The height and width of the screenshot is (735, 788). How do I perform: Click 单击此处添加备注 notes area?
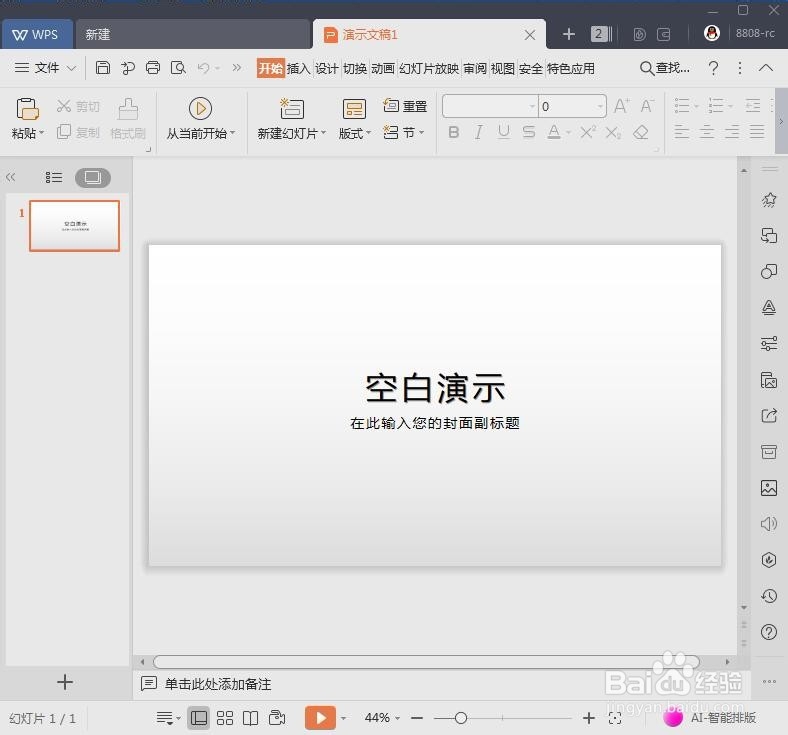click(218, 684)
